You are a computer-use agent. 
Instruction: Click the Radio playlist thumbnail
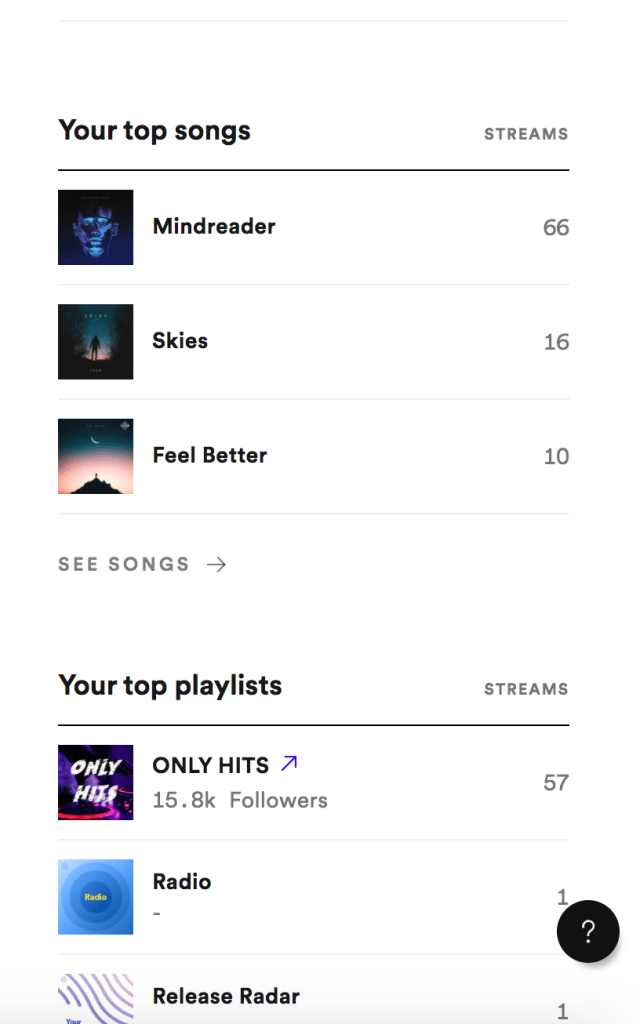(x=96, y=896)
